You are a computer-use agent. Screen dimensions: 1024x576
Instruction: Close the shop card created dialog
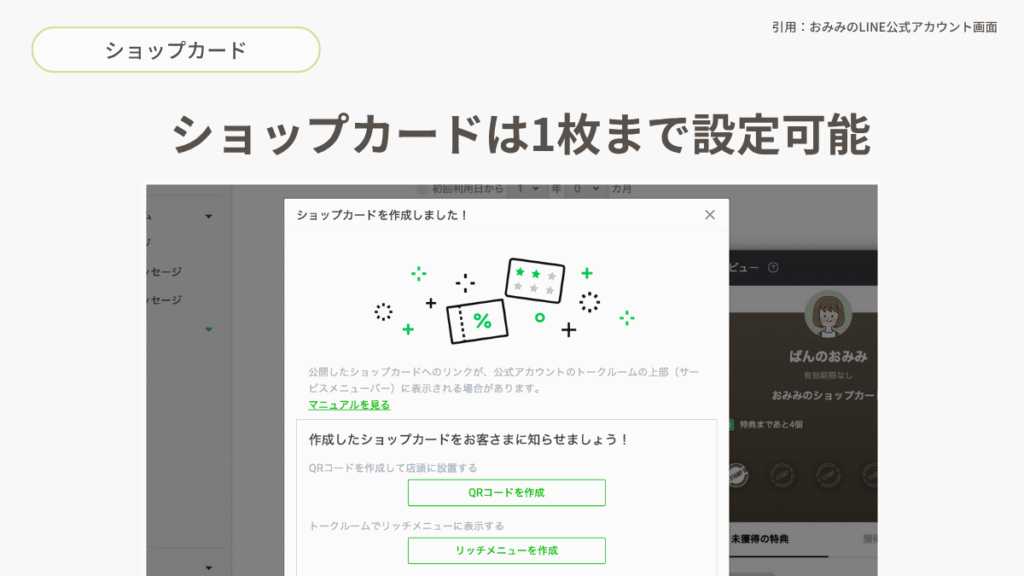(x=710, y=215)
